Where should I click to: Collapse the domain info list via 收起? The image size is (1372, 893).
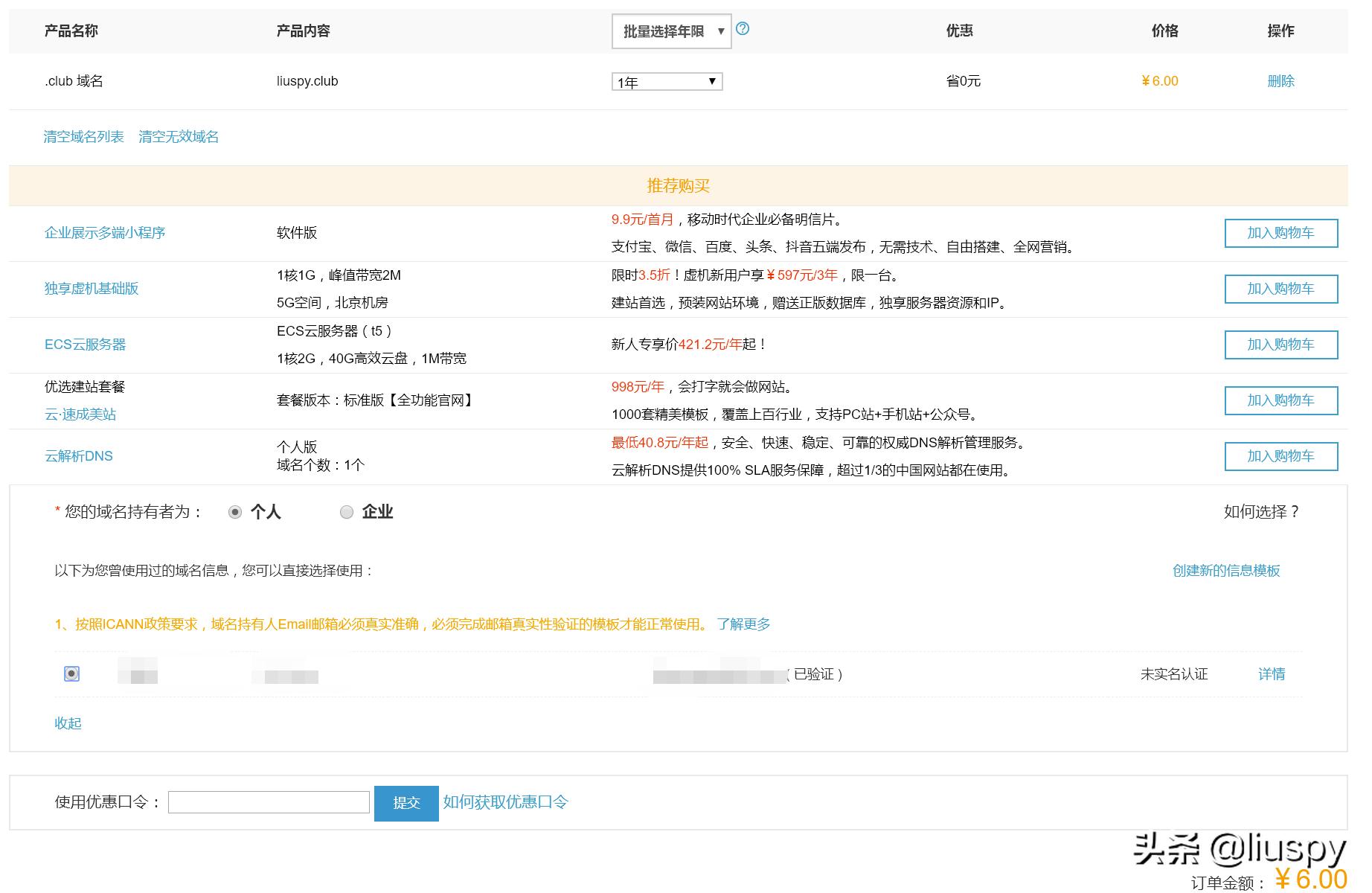tap(68, 723)
